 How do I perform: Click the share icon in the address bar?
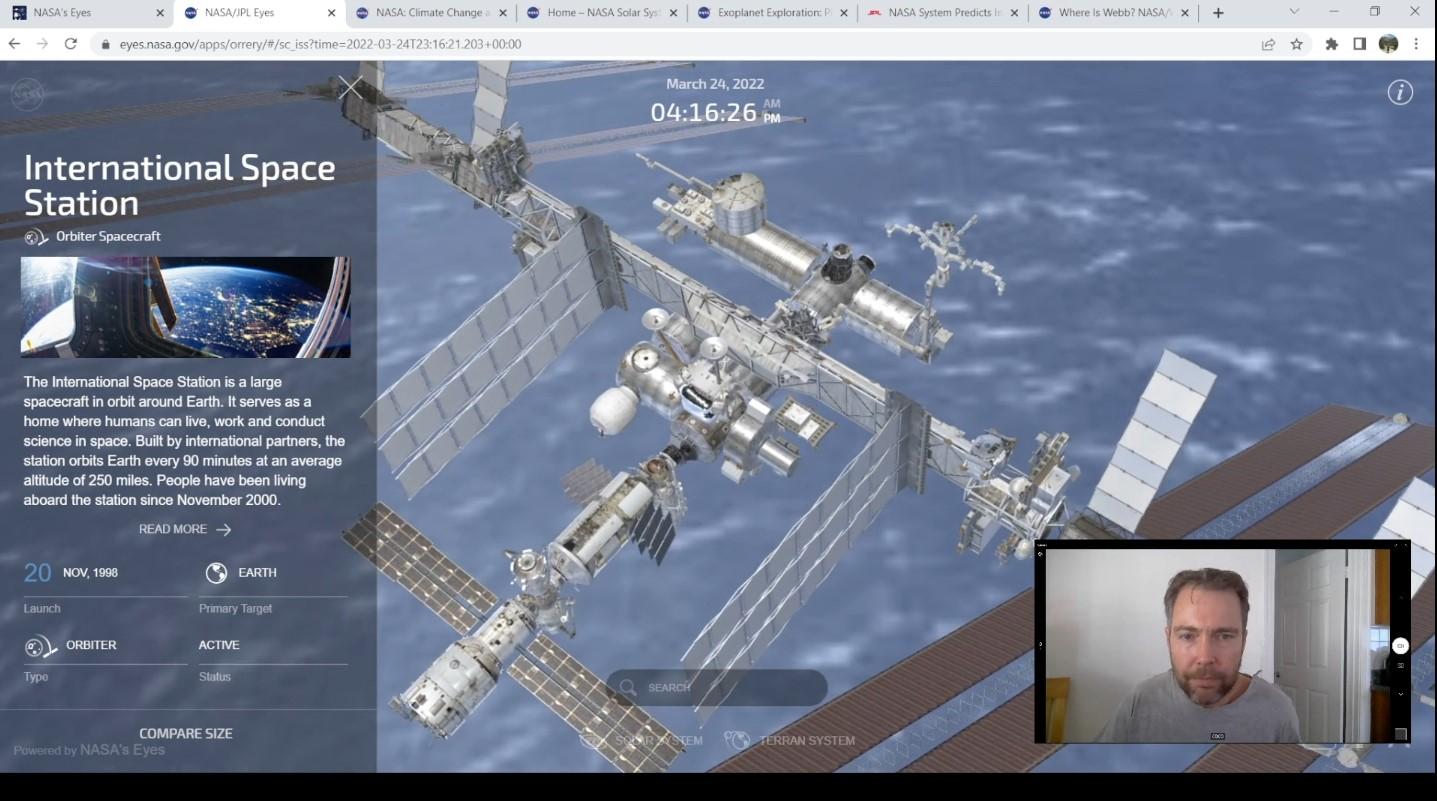(1268, 44)
